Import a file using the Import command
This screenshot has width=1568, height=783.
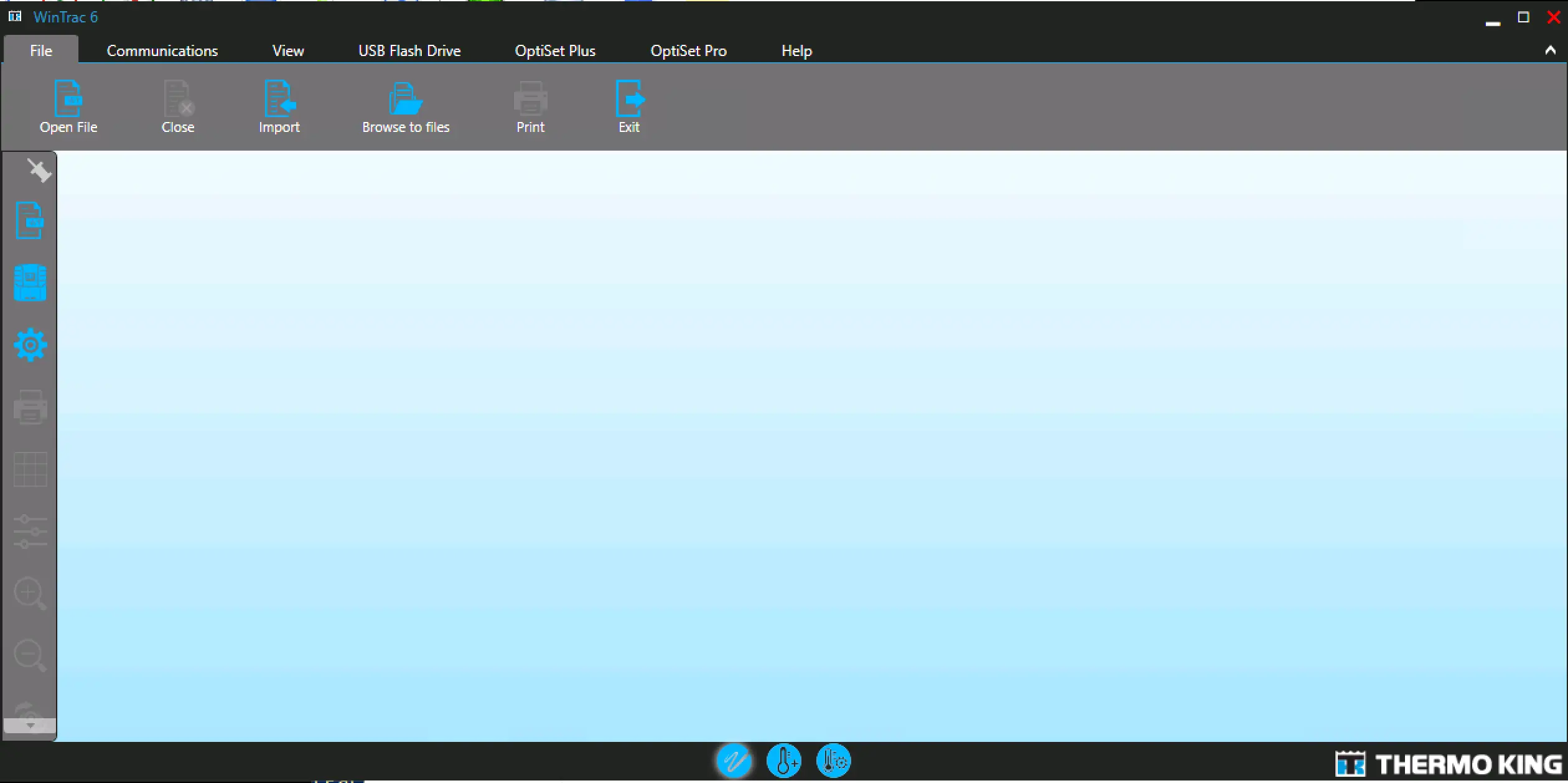(279, 106)
